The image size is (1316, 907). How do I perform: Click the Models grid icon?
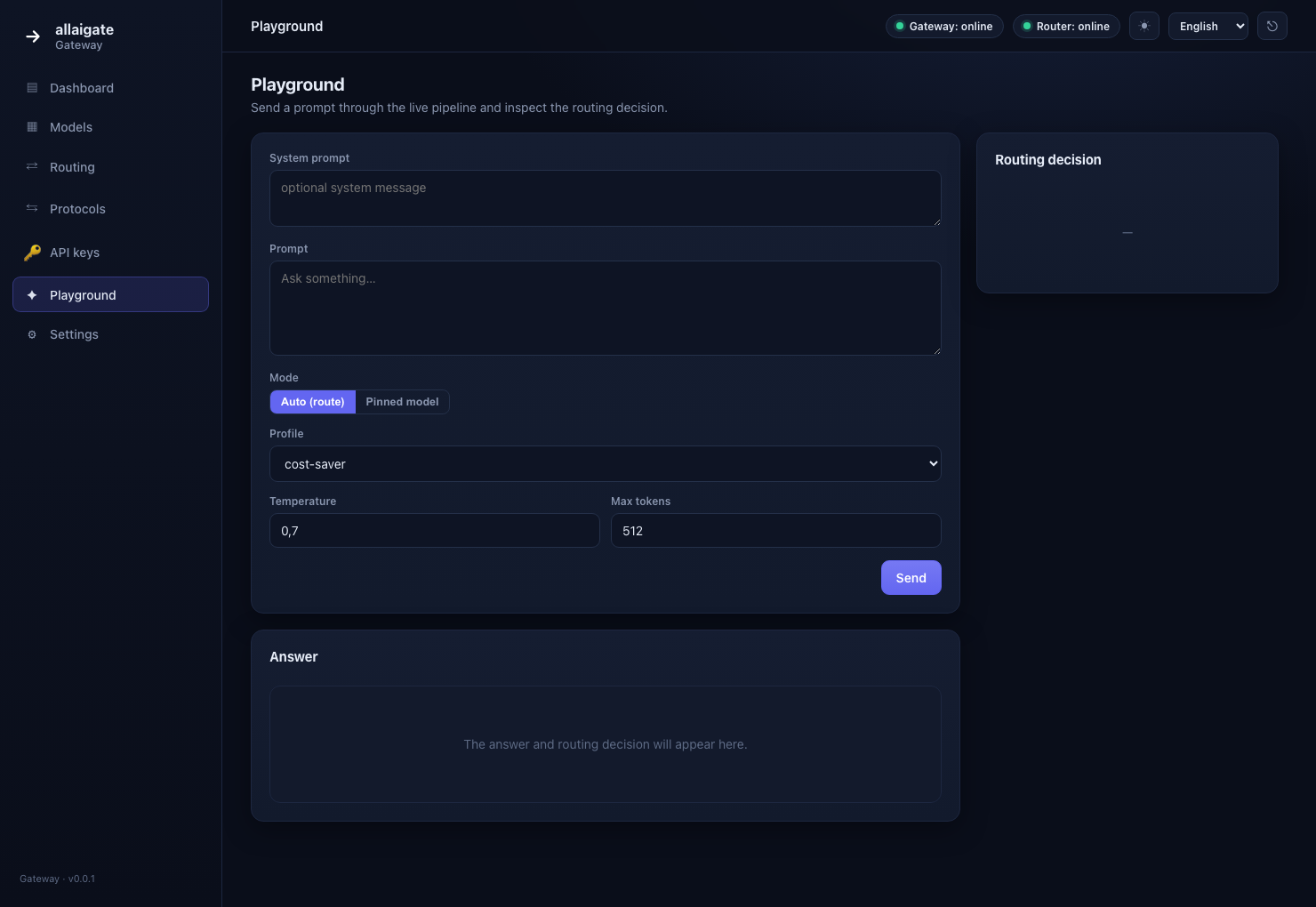[32, 127]
